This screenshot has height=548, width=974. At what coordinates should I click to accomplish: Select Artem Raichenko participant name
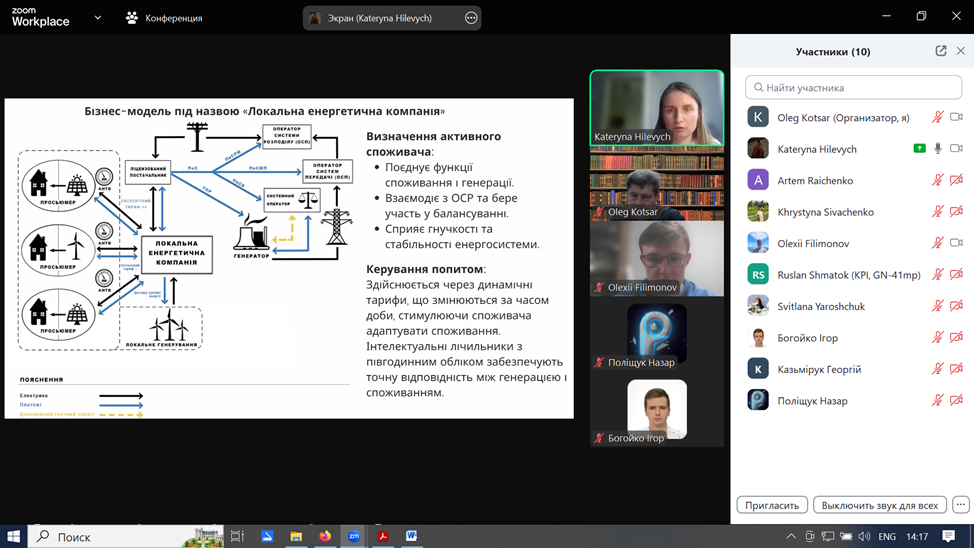coord(815,181)
